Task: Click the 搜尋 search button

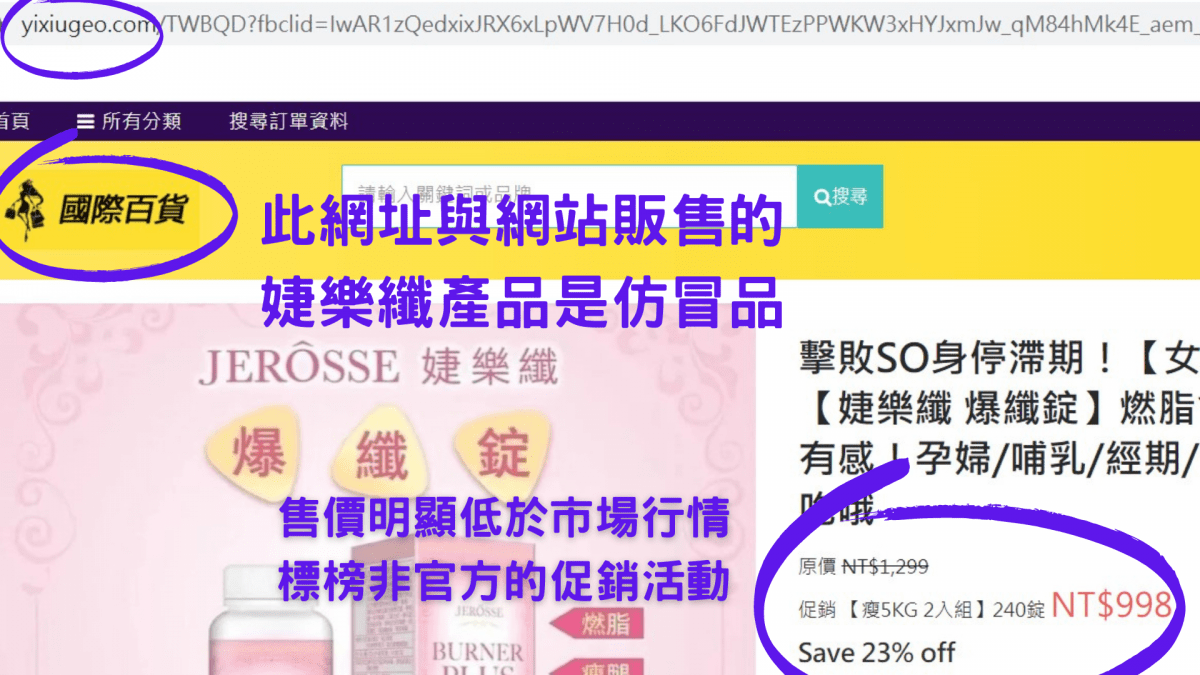Action: point(840,196)
